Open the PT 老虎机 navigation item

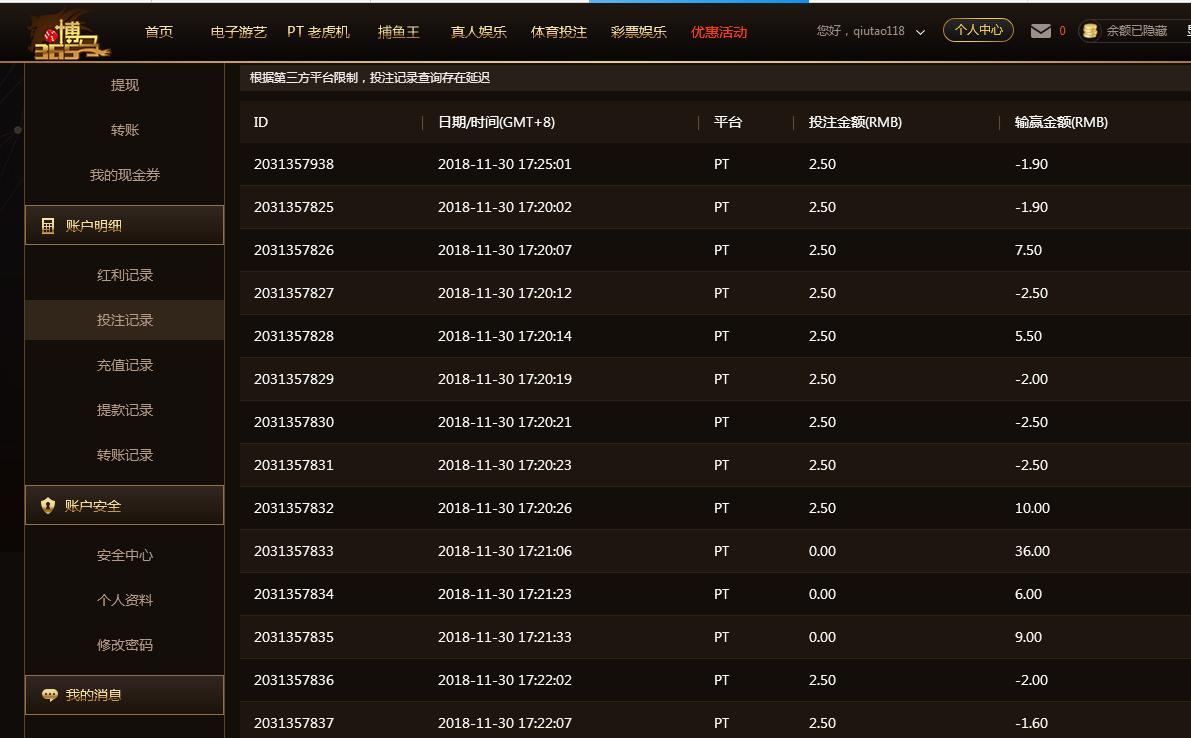click(318, 32)
